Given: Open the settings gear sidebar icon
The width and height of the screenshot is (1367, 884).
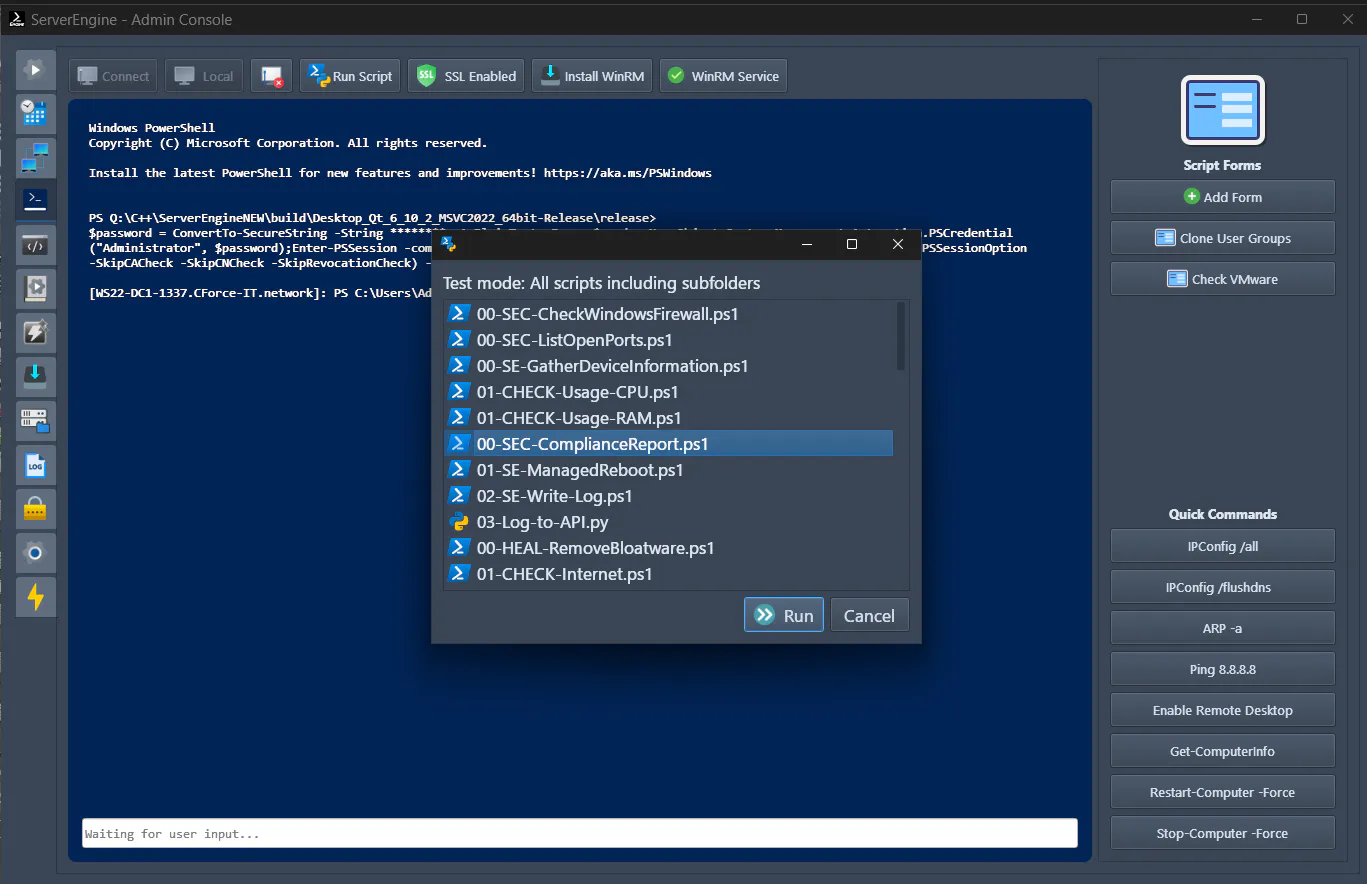Looking at the screenshot, I should pyautogui.click(x=36, y=553).
